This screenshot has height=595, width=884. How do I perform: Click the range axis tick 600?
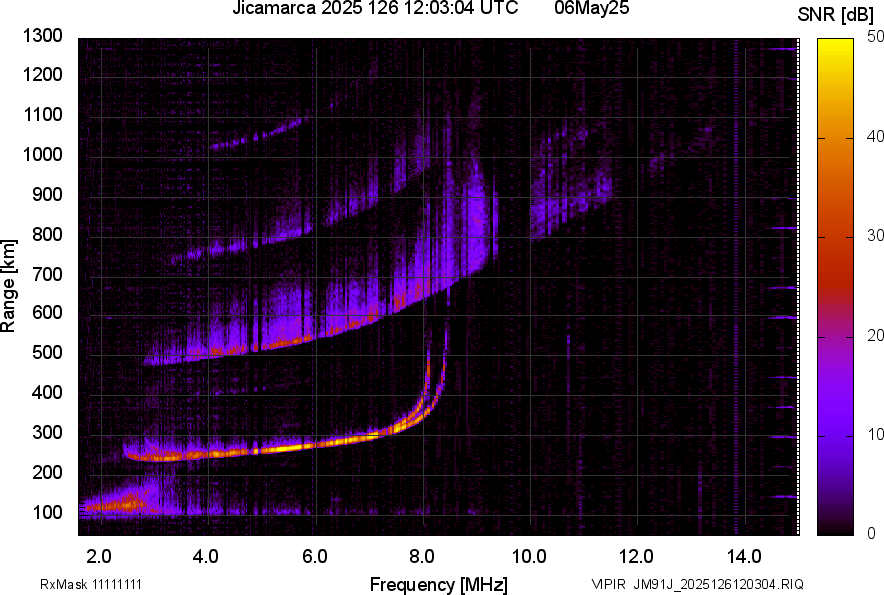(47, 312)
